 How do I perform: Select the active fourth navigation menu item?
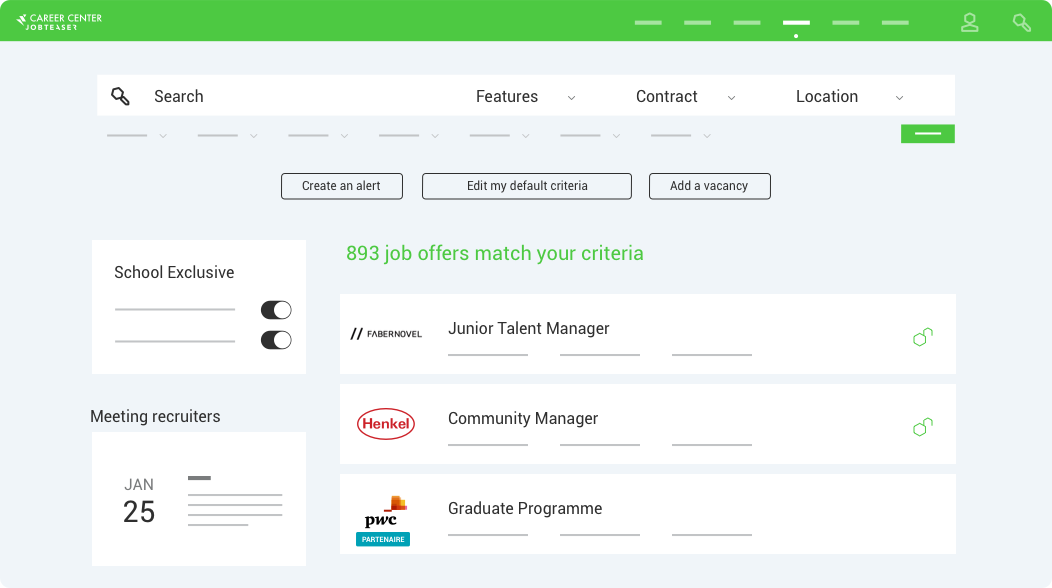coord(796,23)
